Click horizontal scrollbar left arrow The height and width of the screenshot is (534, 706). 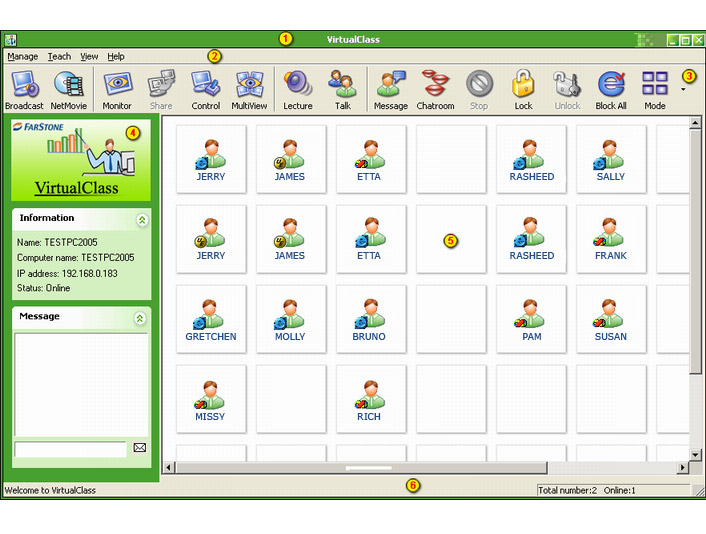point(168,467)
